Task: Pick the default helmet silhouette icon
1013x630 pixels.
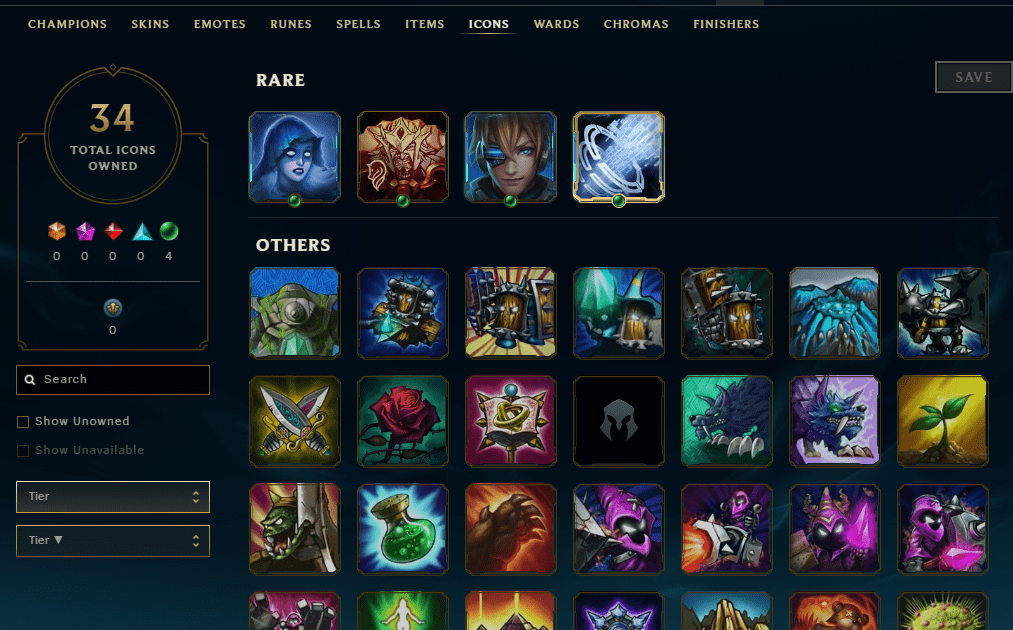Action: coord(619,421)
